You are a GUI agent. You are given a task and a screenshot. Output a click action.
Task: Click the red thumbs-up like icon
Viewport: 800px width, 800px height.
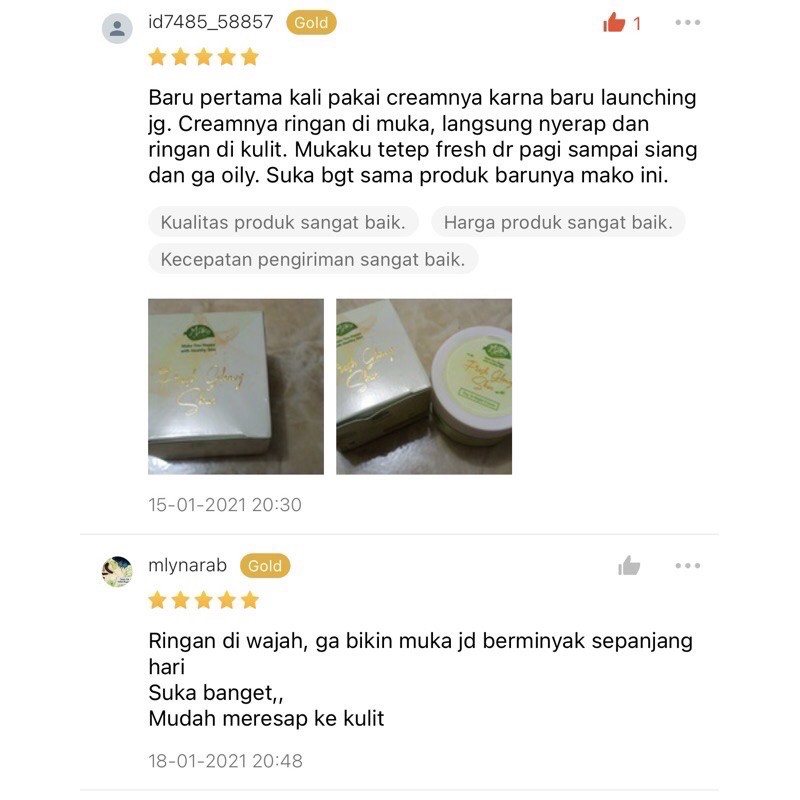(x=614, y=22)
